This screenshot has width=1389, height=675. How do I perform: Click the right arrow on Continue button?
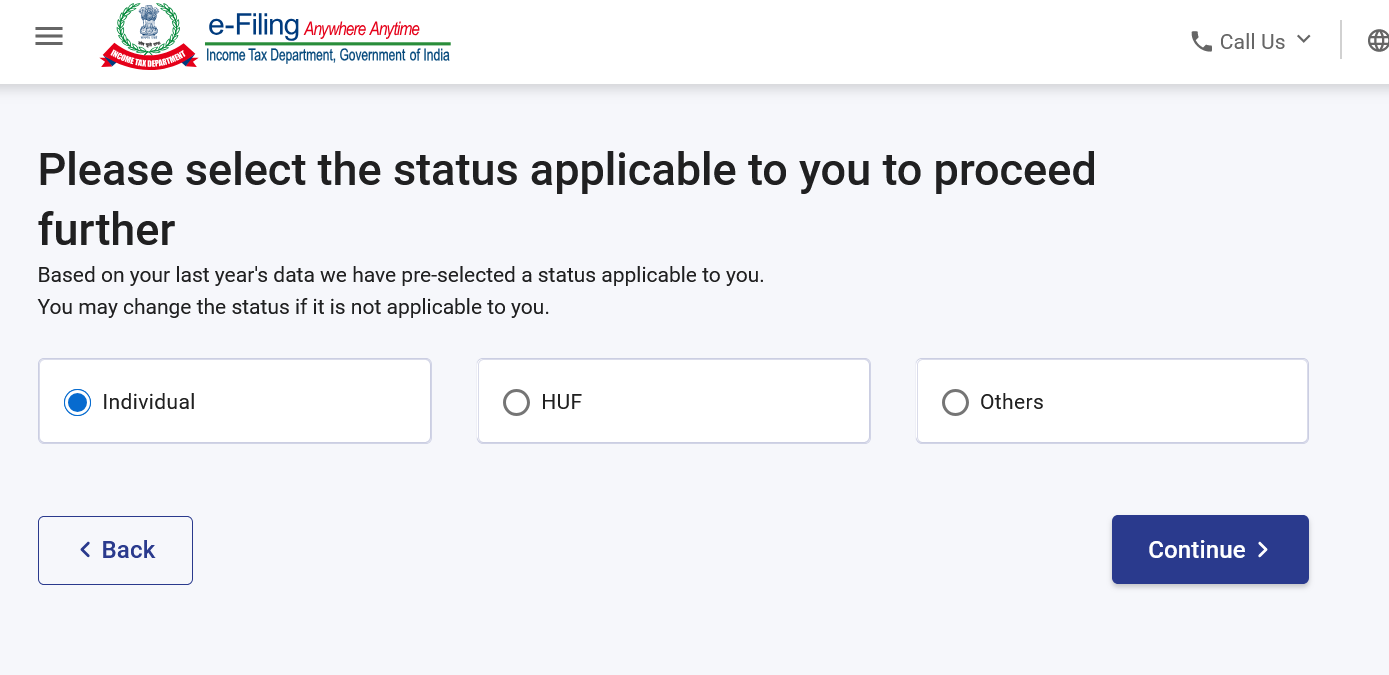(x=1263, y=550)
